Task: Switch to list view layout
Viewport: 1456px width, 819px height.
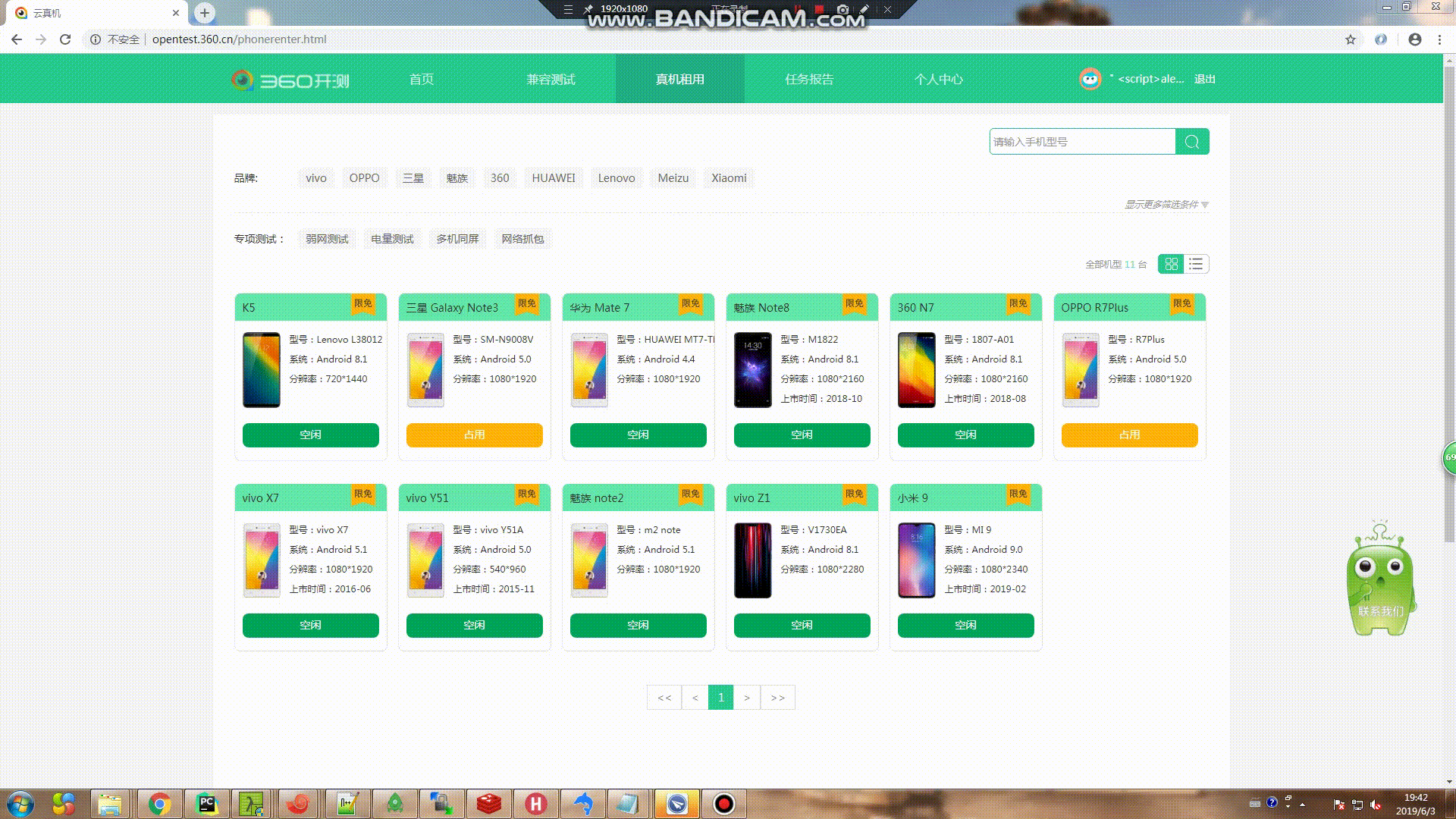Action: point(1196,264)
